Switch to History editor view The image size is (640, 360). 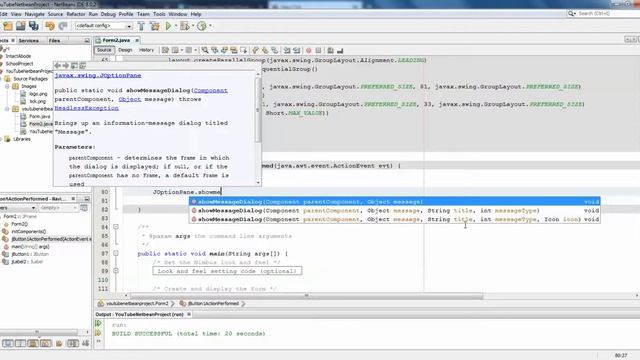point(147,50)
